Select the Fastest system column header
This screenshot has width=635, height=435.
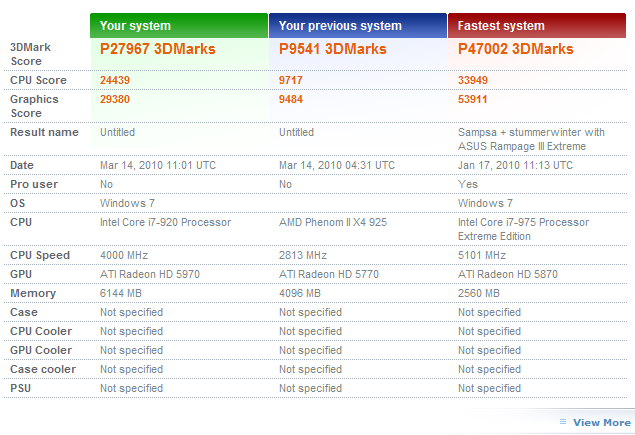pyautogui.click(x=537, y=26)
